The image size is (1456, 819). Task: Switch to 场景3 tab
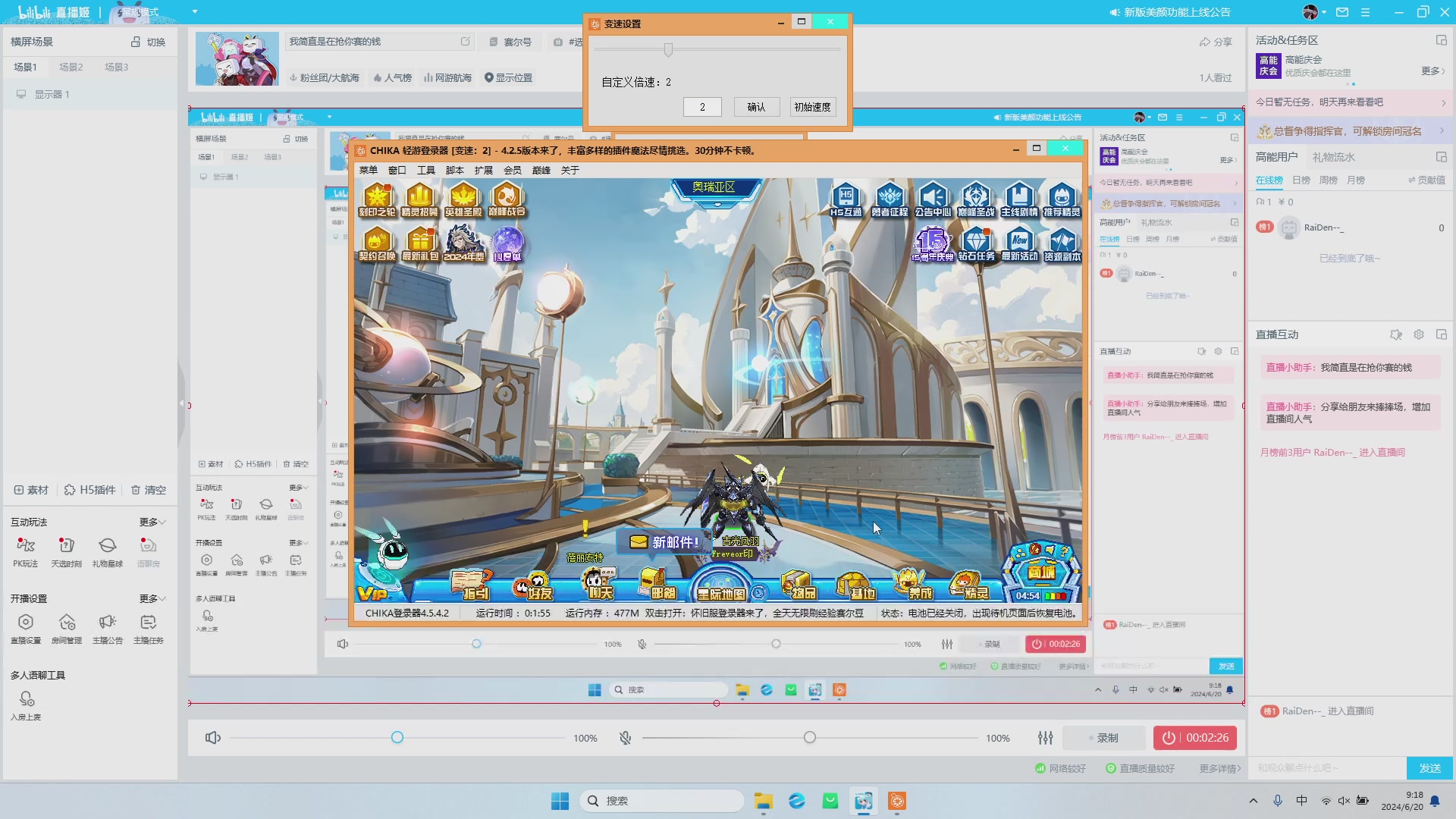(116, 67)
